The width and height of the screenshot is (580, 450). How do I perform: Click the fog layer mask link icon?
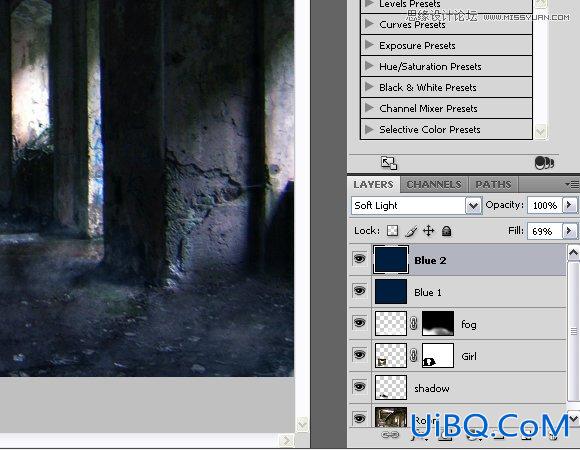click(x=414, y=324)
